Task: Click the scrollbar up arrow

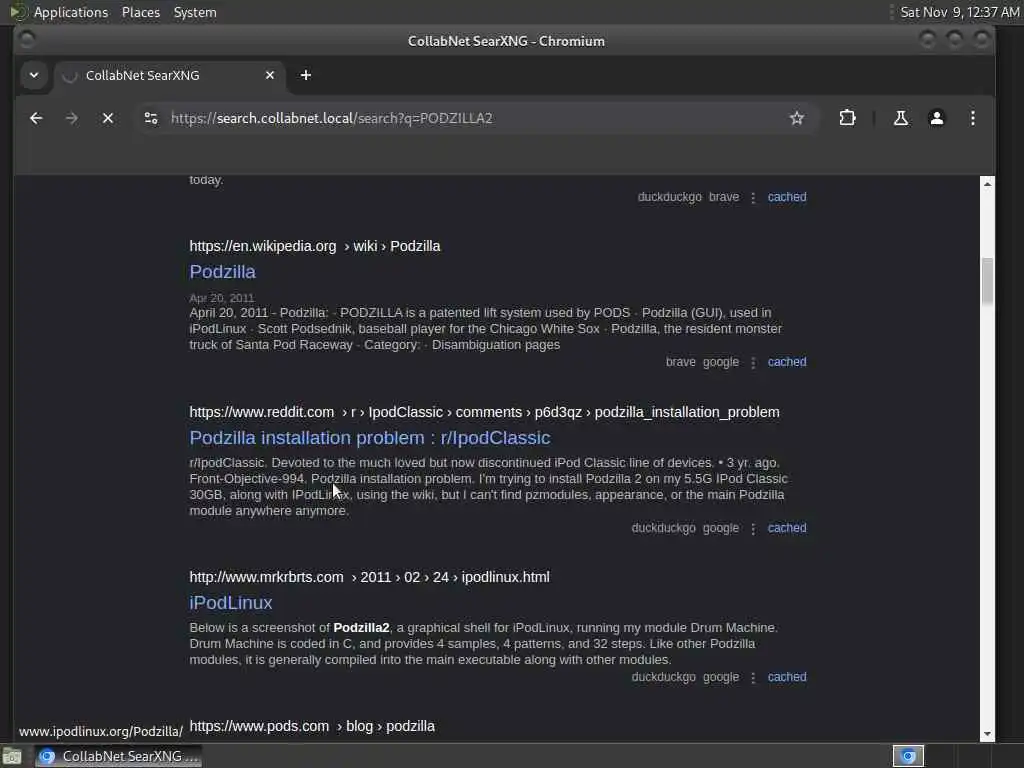Action: pyautogui.click(x=987, y=184)
